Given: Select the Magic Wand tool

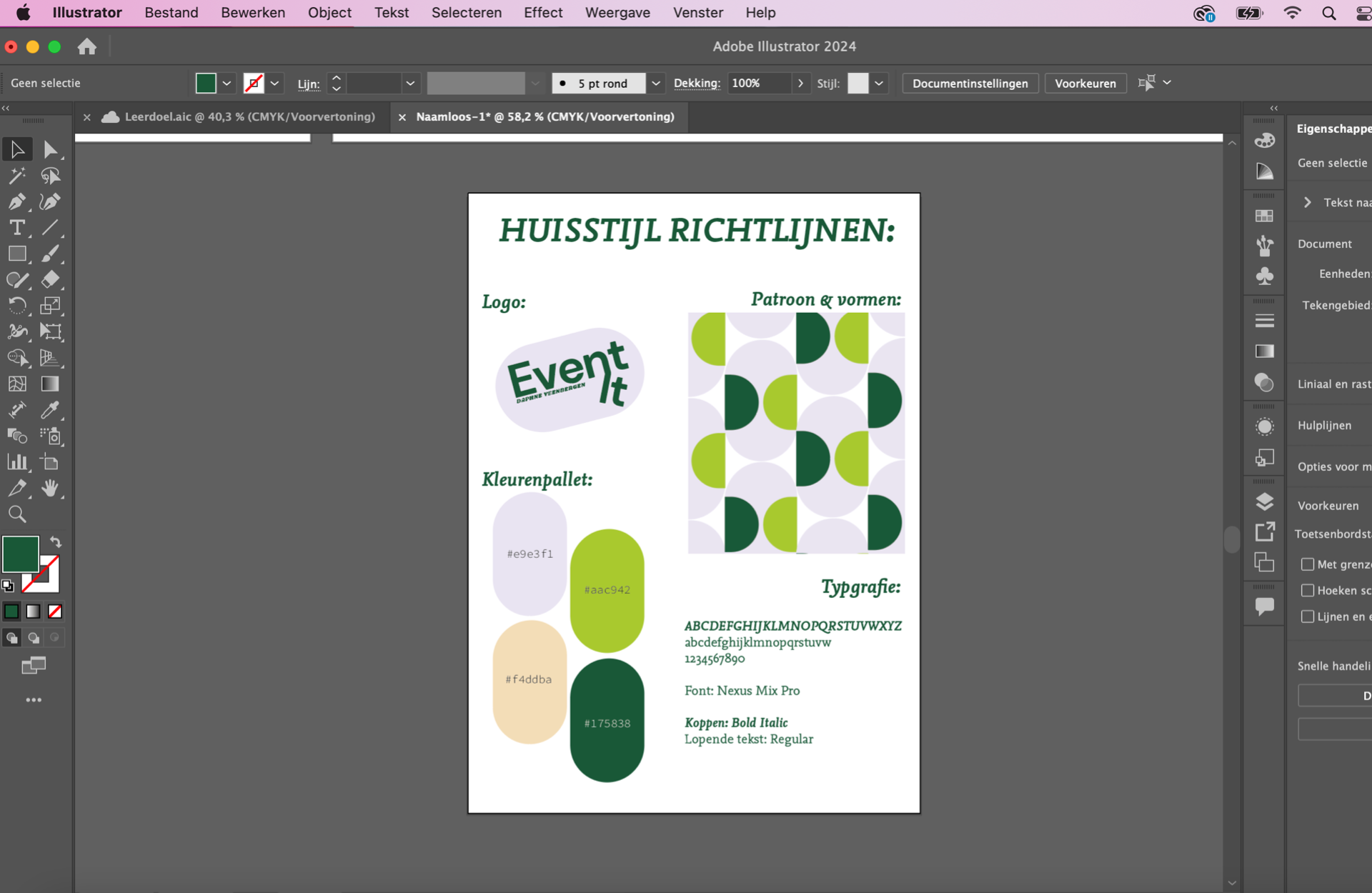Looking at the screenshot, I should [x=16, y=176].
